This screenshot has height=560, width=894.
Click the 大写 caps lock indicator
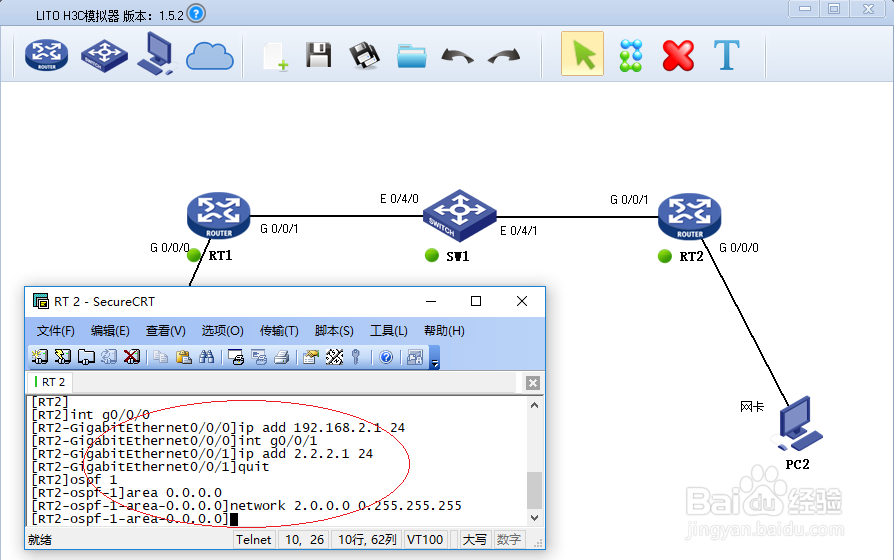click(474, 539)
